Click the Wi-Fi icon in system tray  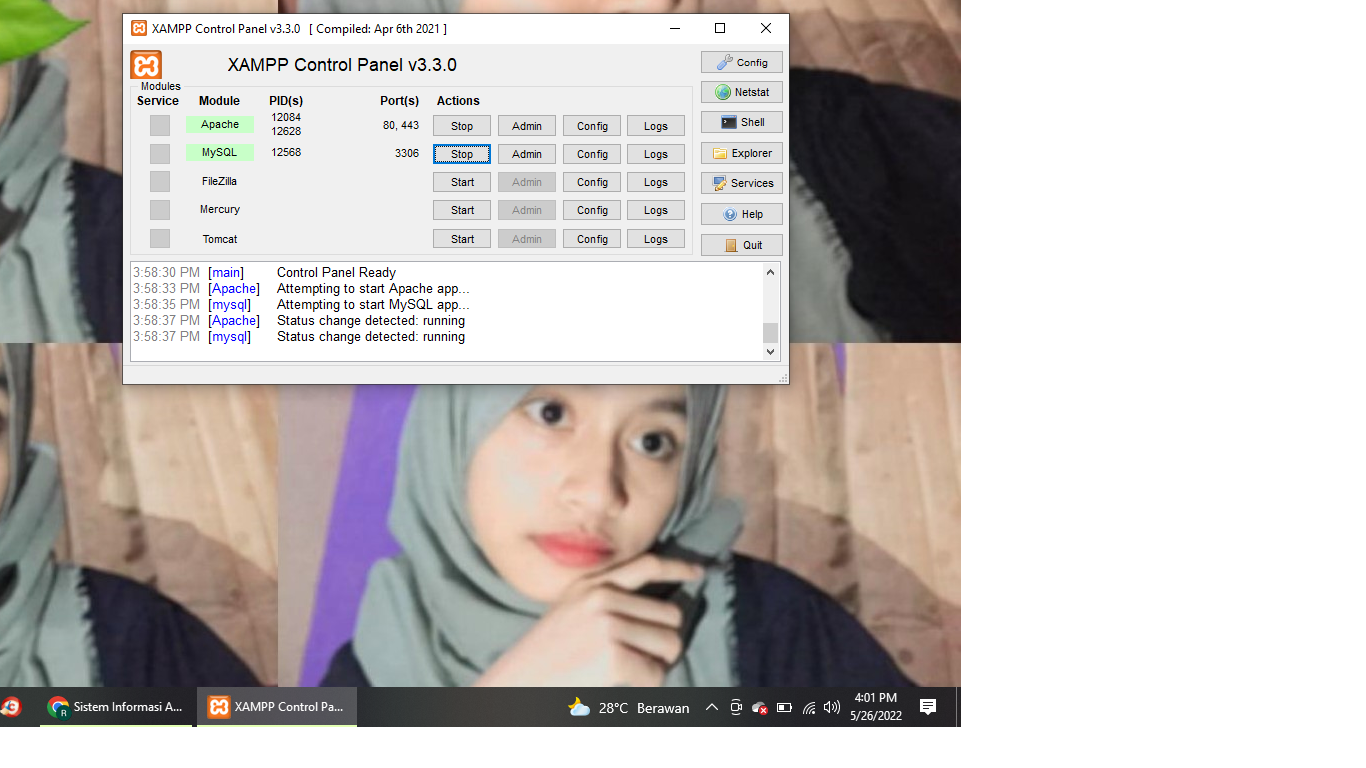[x=808, y=707]
